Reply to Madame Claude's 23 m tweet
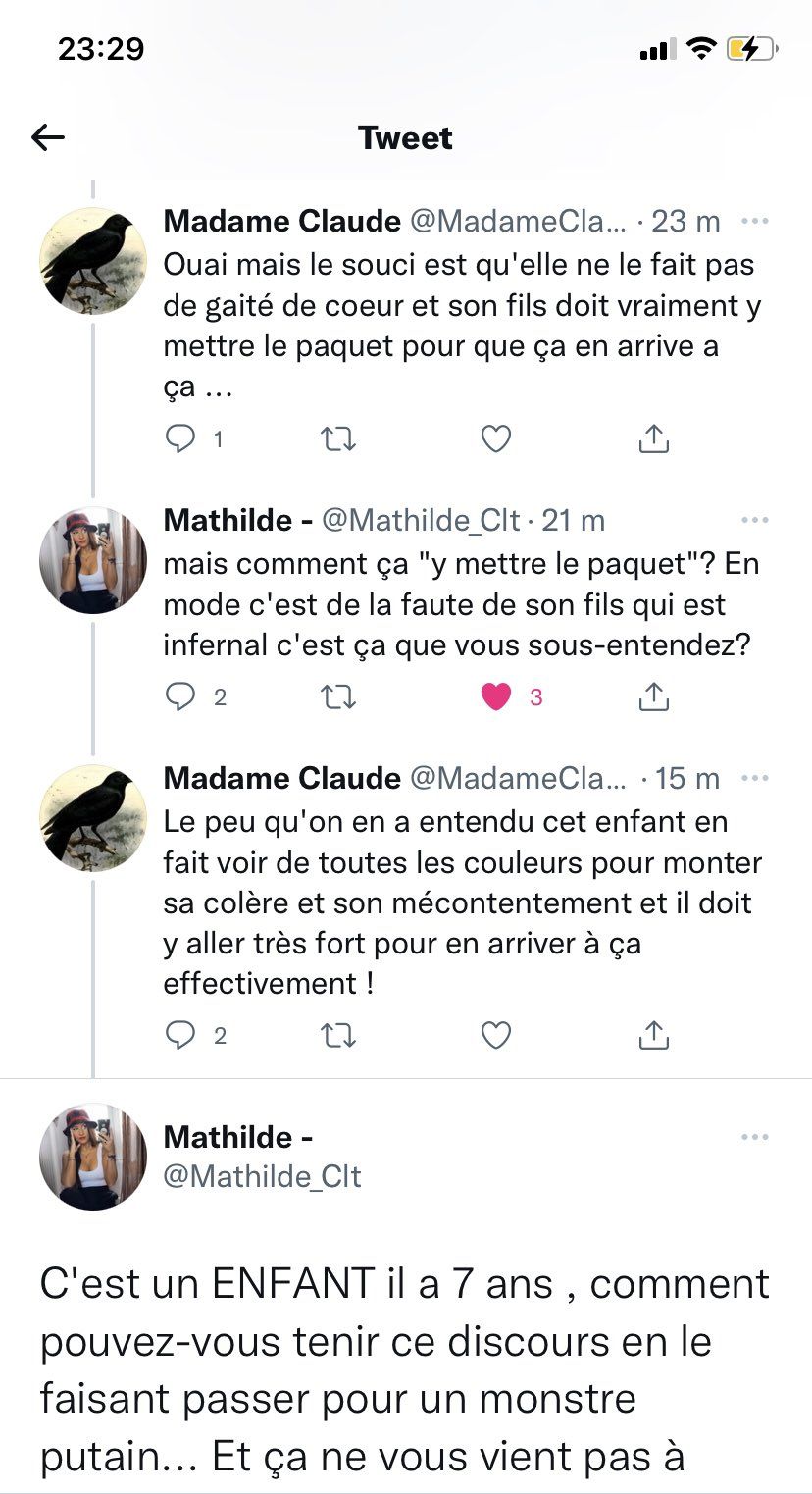 pos(179,439)
